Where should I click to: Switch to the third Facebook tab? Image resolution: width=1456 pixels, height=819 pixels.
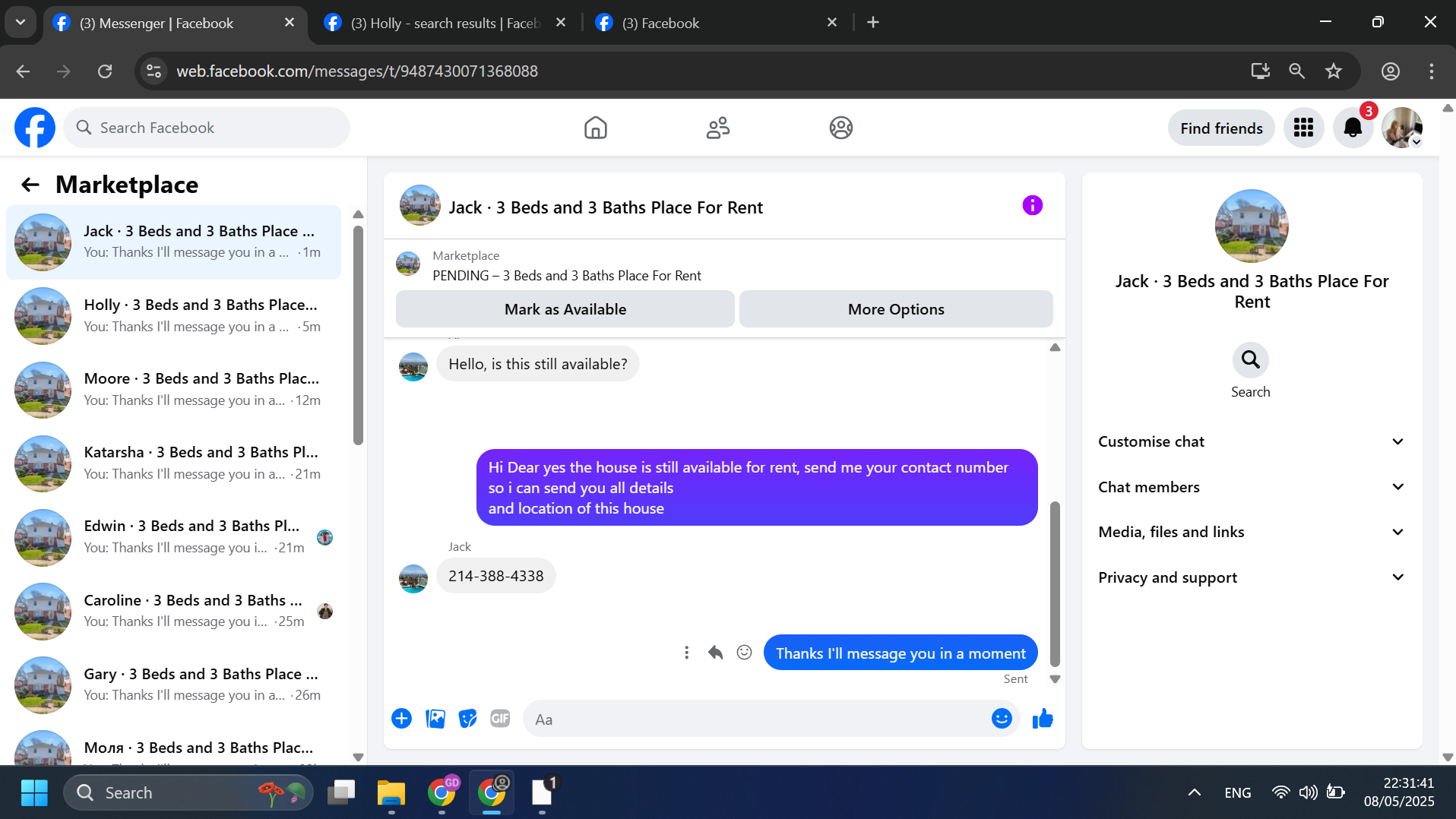(716, 23)
